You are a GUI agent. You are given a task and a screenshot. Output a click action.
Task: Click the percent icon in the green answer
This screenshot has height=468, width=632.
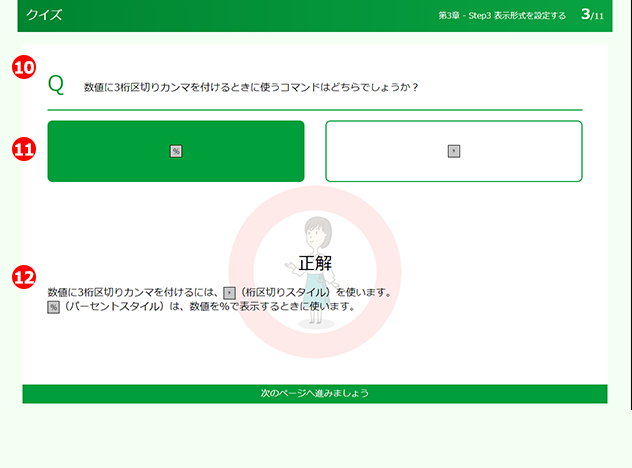176,151
